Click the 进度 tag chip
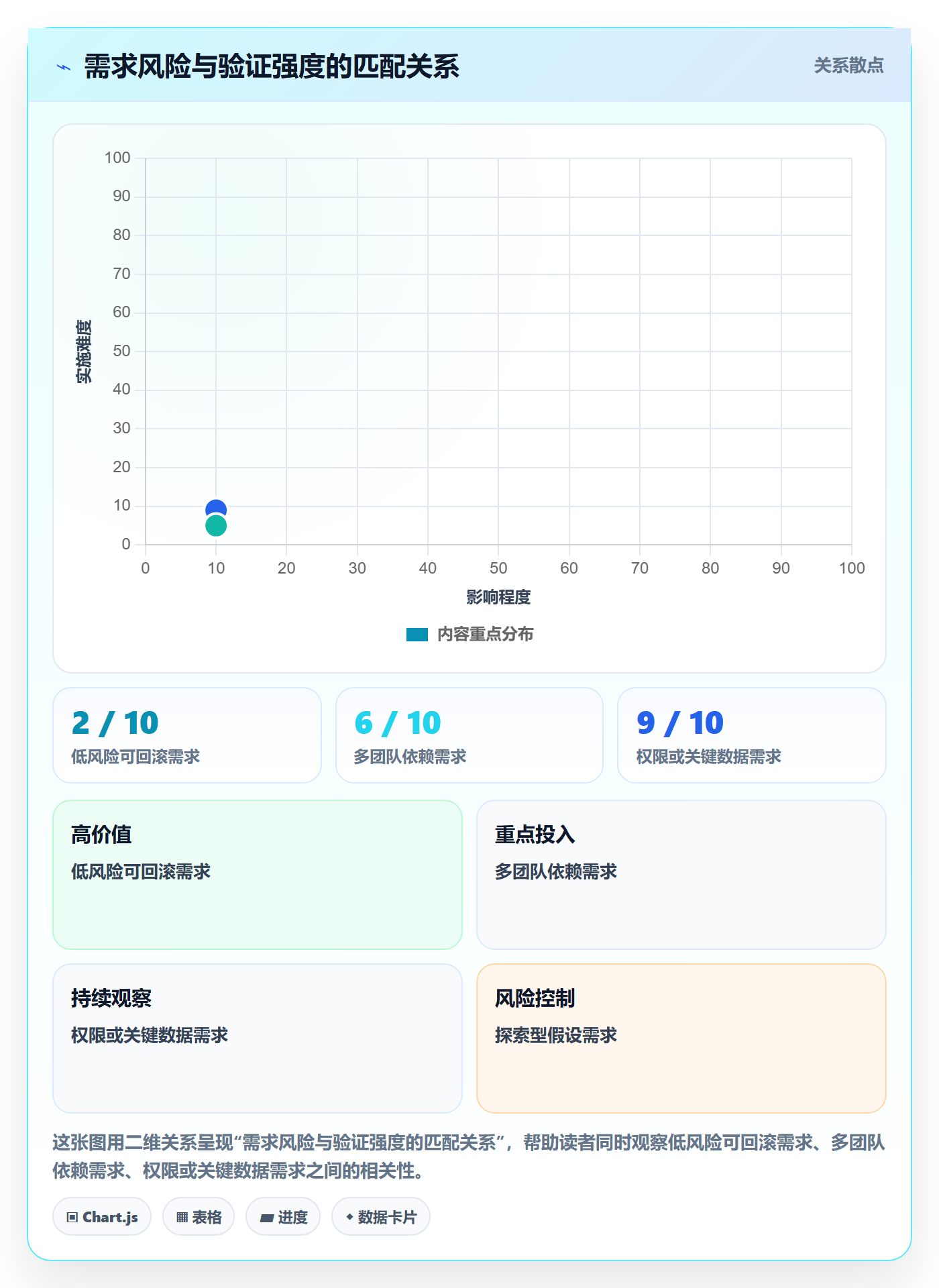 pos(283,1216)
